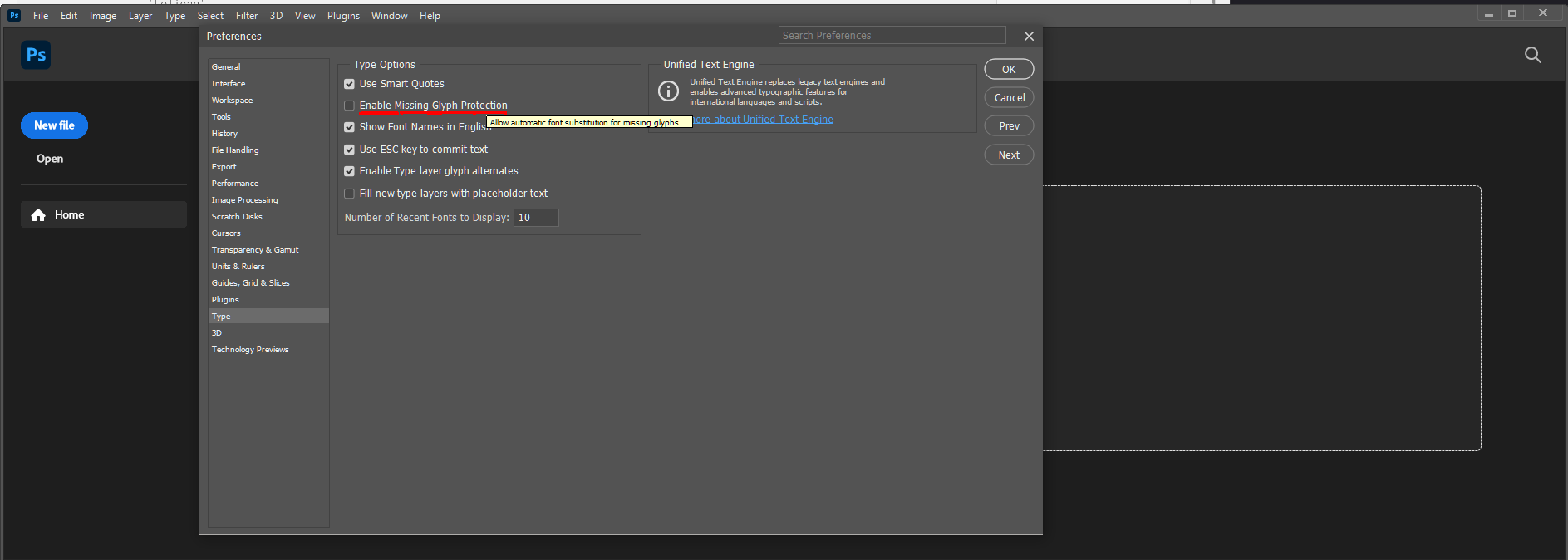This screenshot has width=1568, height=560.
Task: Click the Number of Recent Fonts field
Action: pos(536,218)
